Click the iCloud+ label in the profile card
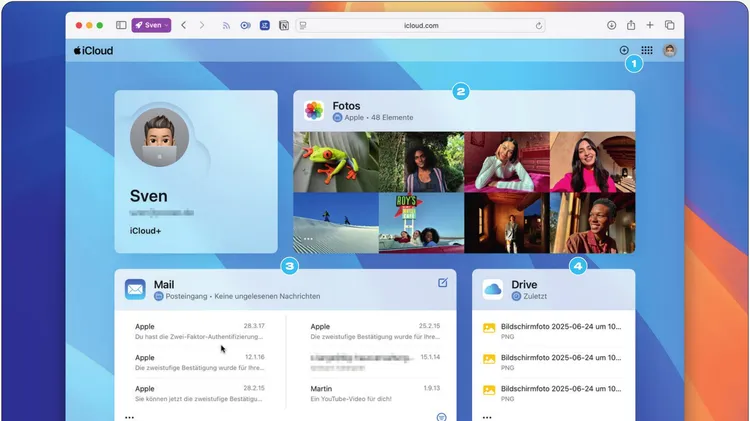 145,231
